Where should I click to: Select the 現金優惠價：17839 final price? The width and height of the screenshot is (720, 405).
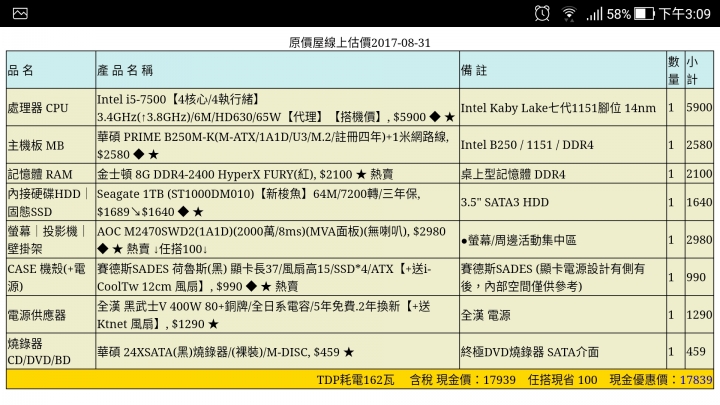tap(661, 380)
